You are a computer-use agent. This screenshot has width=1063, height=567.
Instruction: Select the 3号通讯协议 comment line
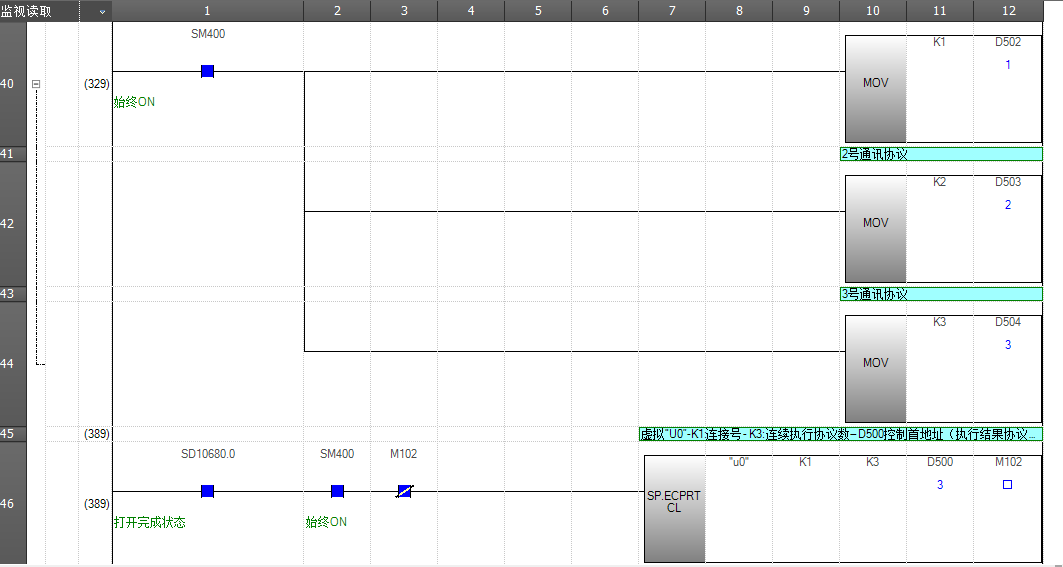(x=940, y=294)
